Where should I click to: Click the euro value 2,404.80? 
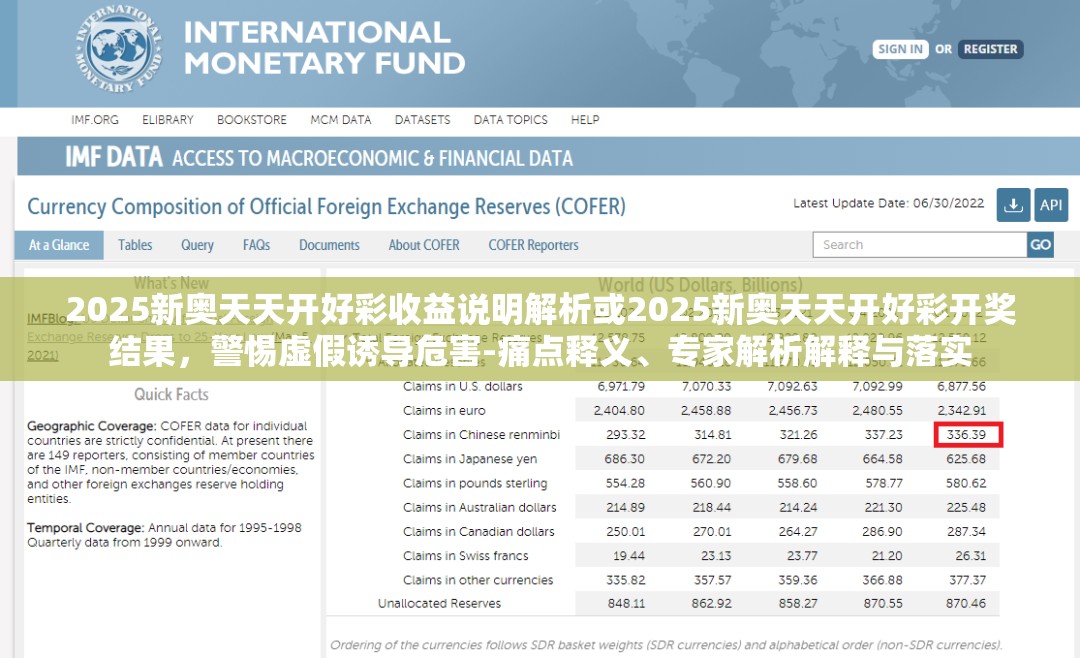point(619,411)
